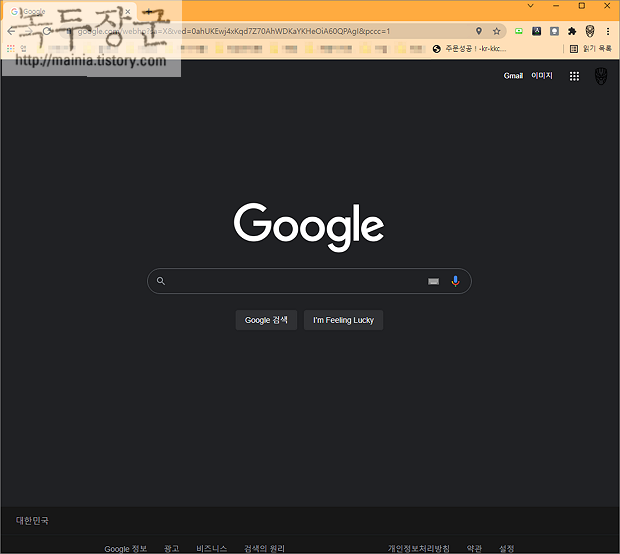The height and width of the screenshot is (554, 620).
Task: Open the 약관 footer link
Action: click(474, 548)
